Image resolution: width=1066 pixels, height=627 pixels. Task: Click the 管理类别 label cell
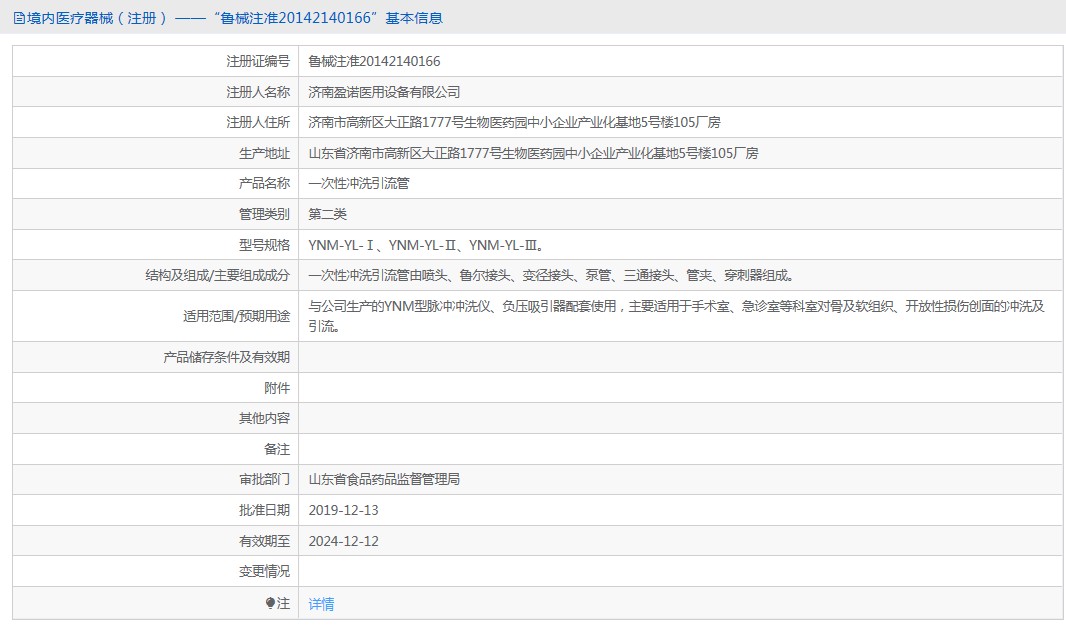pos(156,214)
